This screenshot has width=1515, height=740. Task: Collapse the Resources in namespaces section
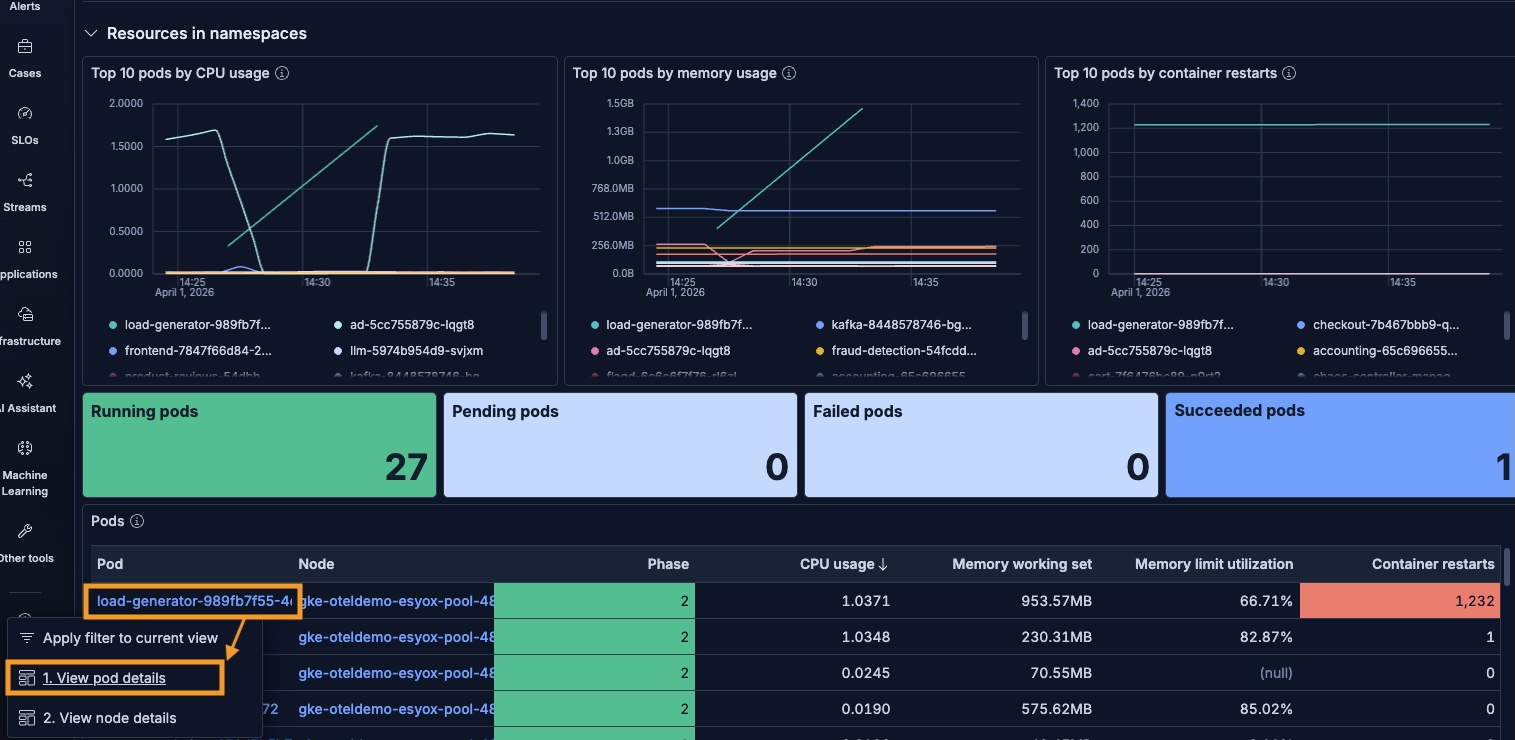pyautogui.click(x=91, y=33)
